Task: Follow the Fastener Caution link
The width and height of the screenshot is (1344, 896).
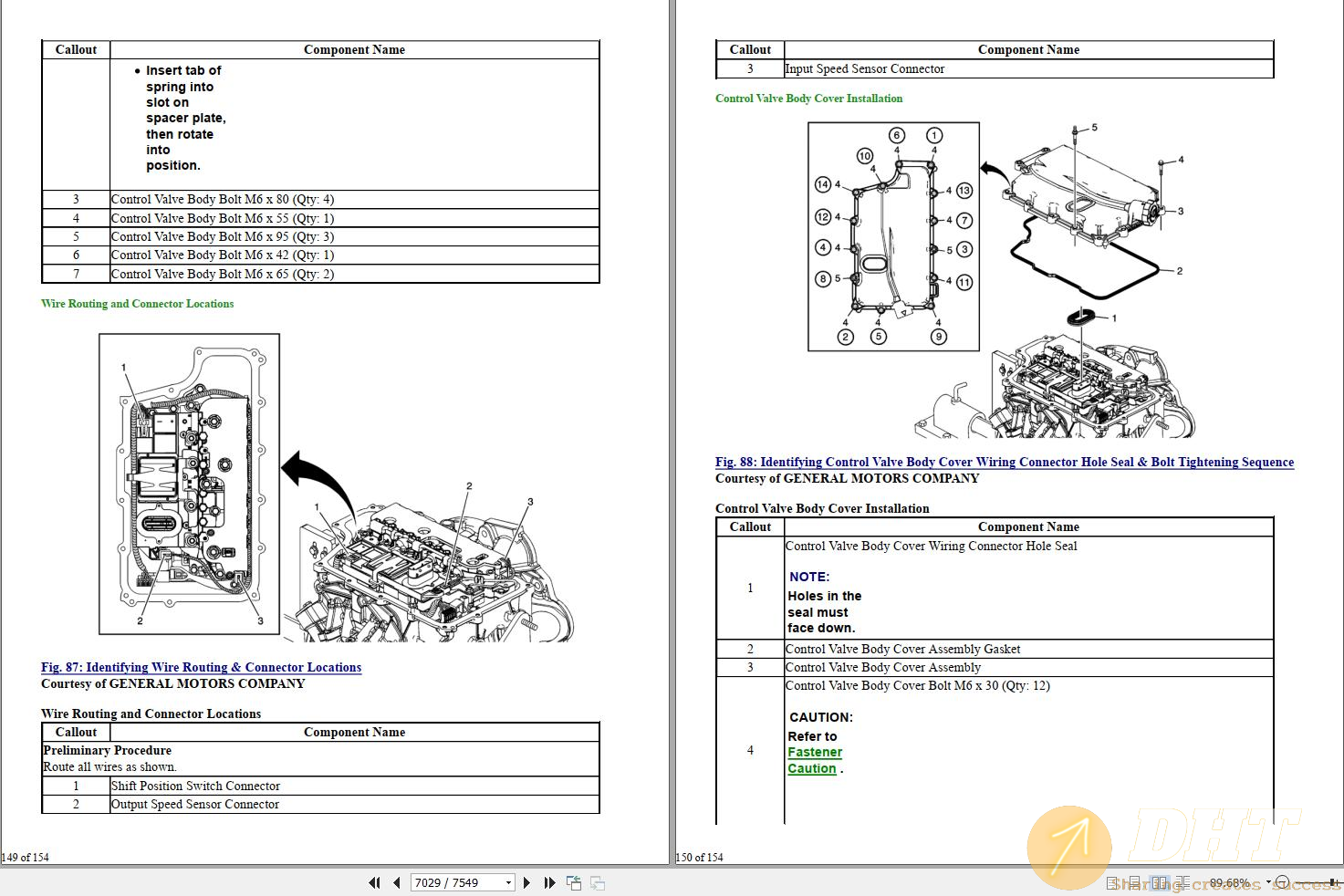Action: click(815, 760)
